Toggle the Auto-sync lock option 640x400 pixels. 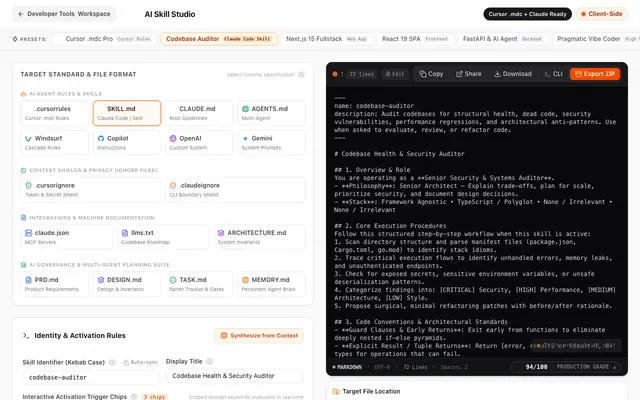[x=140, y=362]
